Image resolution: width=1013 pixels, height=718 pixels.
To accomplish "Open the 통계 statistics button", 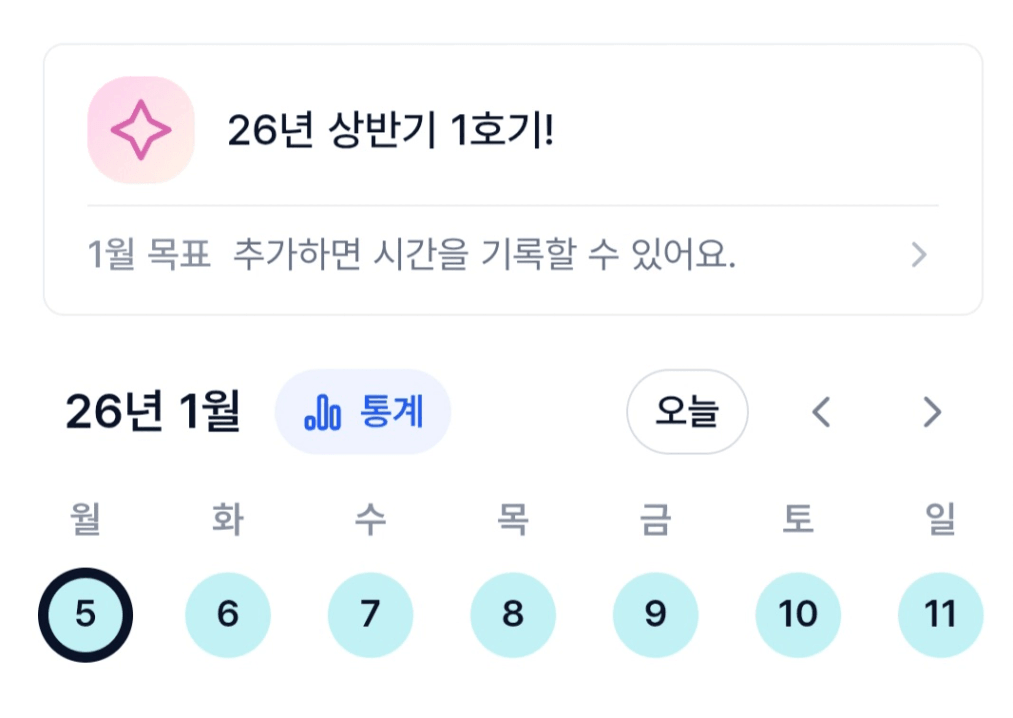I will click(363, 412).
